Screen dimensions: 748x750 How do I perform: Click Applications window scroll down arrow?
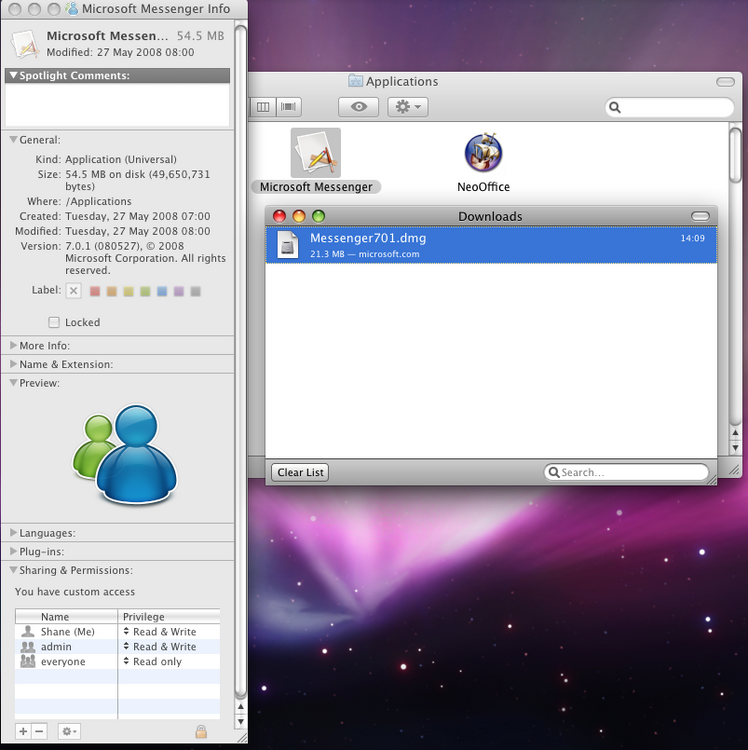click(x=736, y=448)
